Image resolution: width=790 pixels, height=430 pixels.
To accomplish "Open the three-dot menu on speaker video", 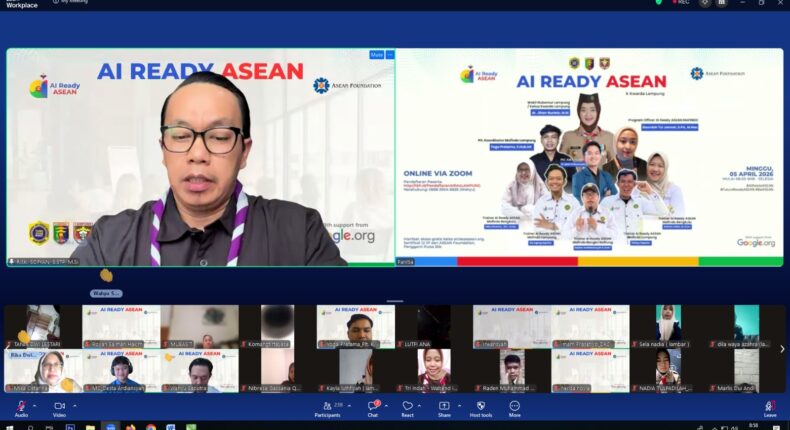I will 390,55.
